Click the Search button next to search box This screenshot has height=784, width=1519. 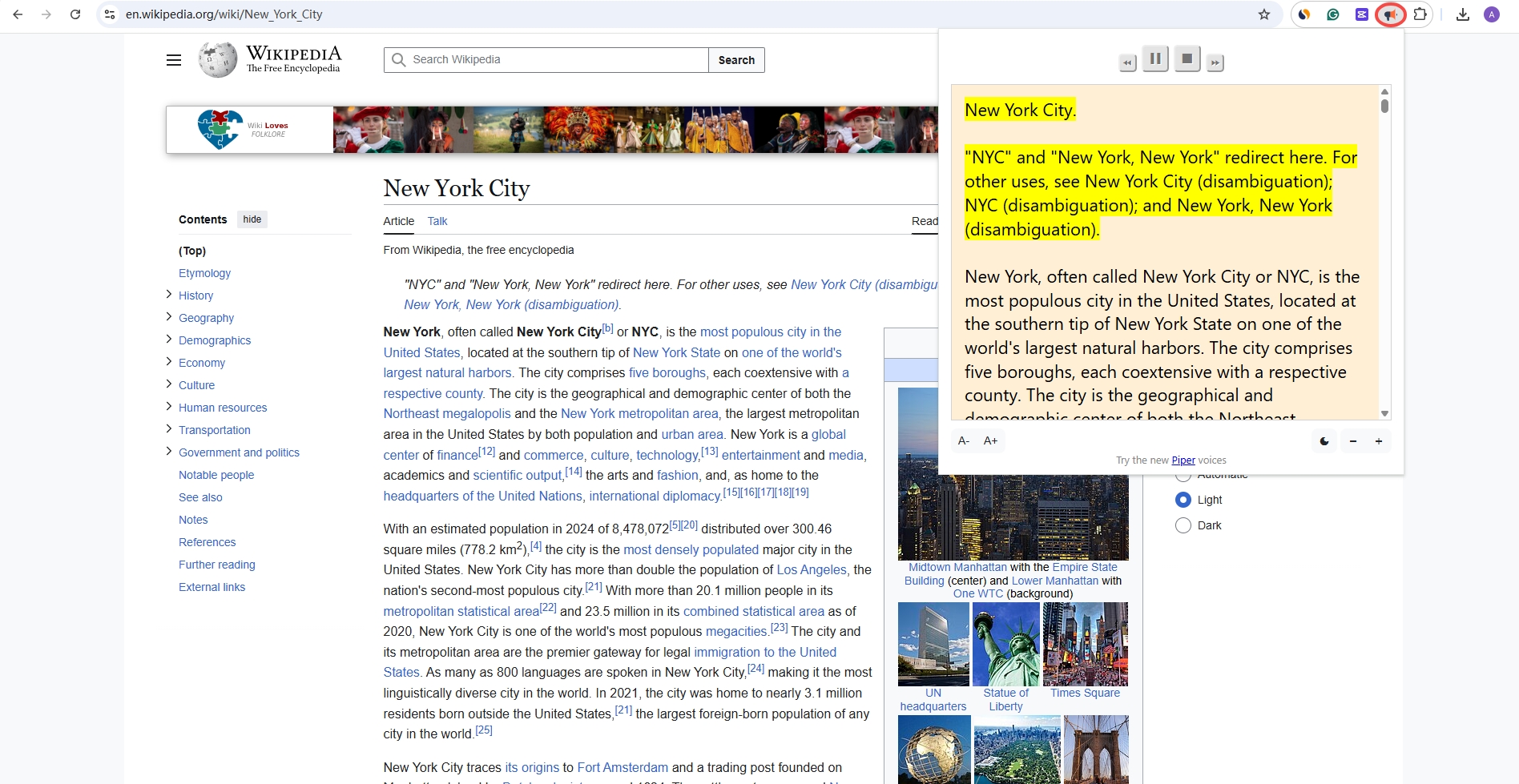pos(736,60)
